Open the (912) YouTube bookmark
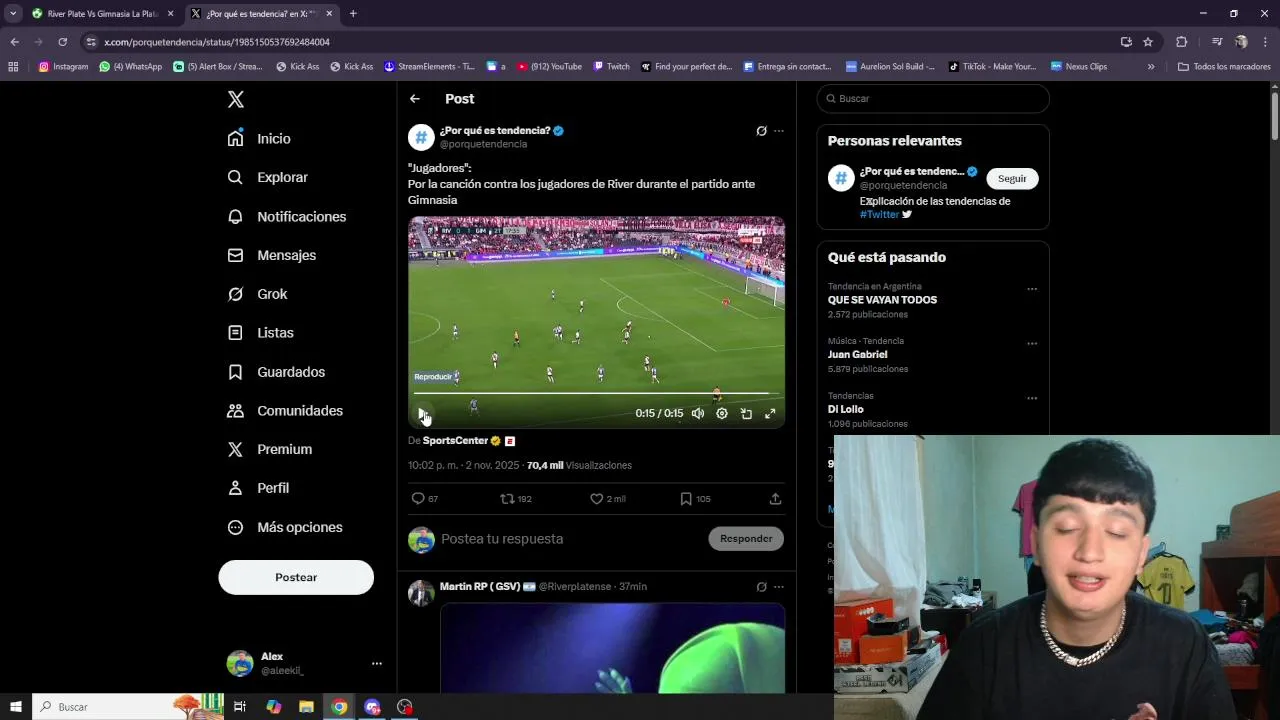The height and width of the screenshot is (720, 1280). click(549, 67)
